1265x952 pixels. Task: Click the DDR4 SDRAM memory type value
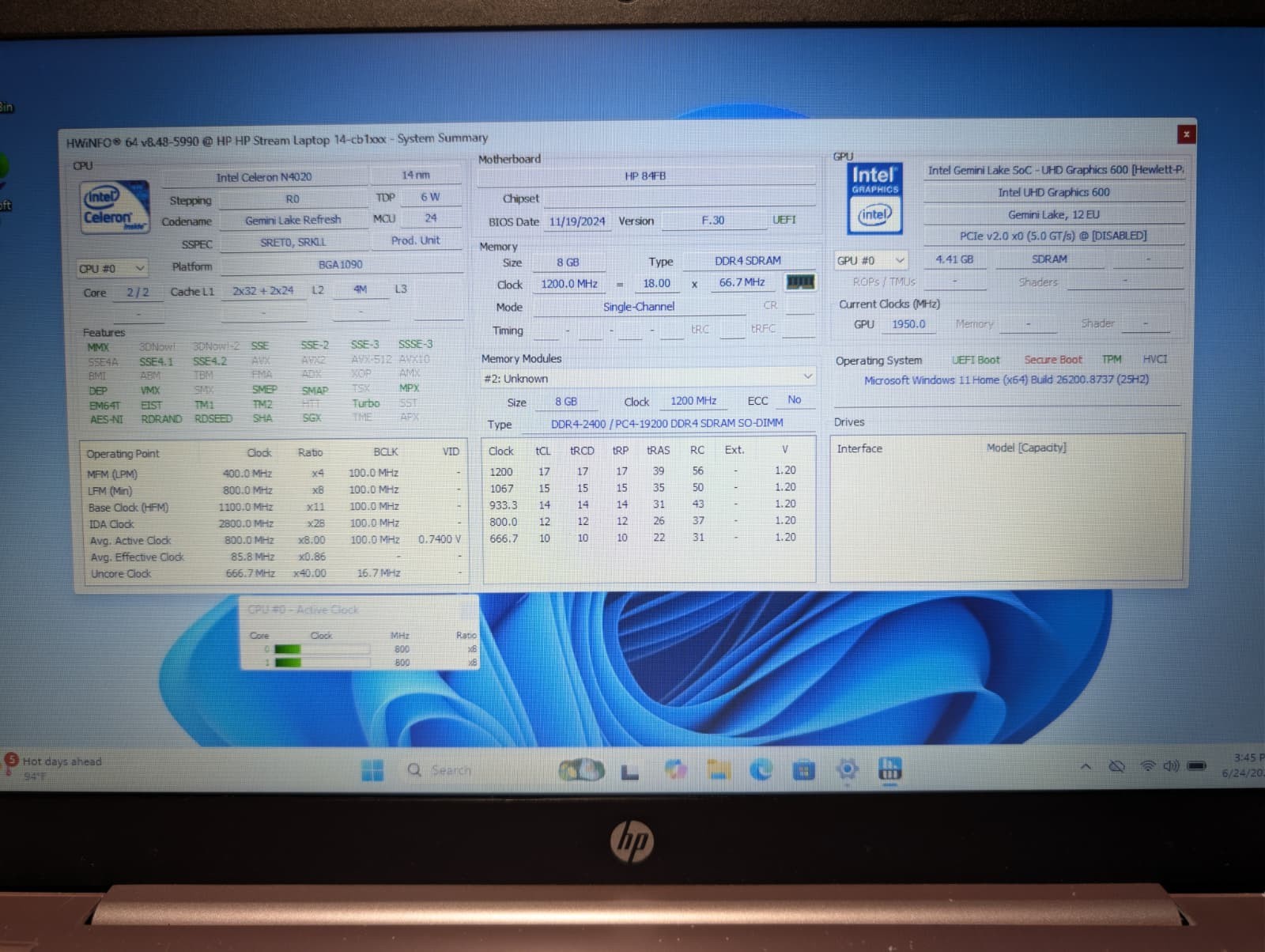coord(748,261)
